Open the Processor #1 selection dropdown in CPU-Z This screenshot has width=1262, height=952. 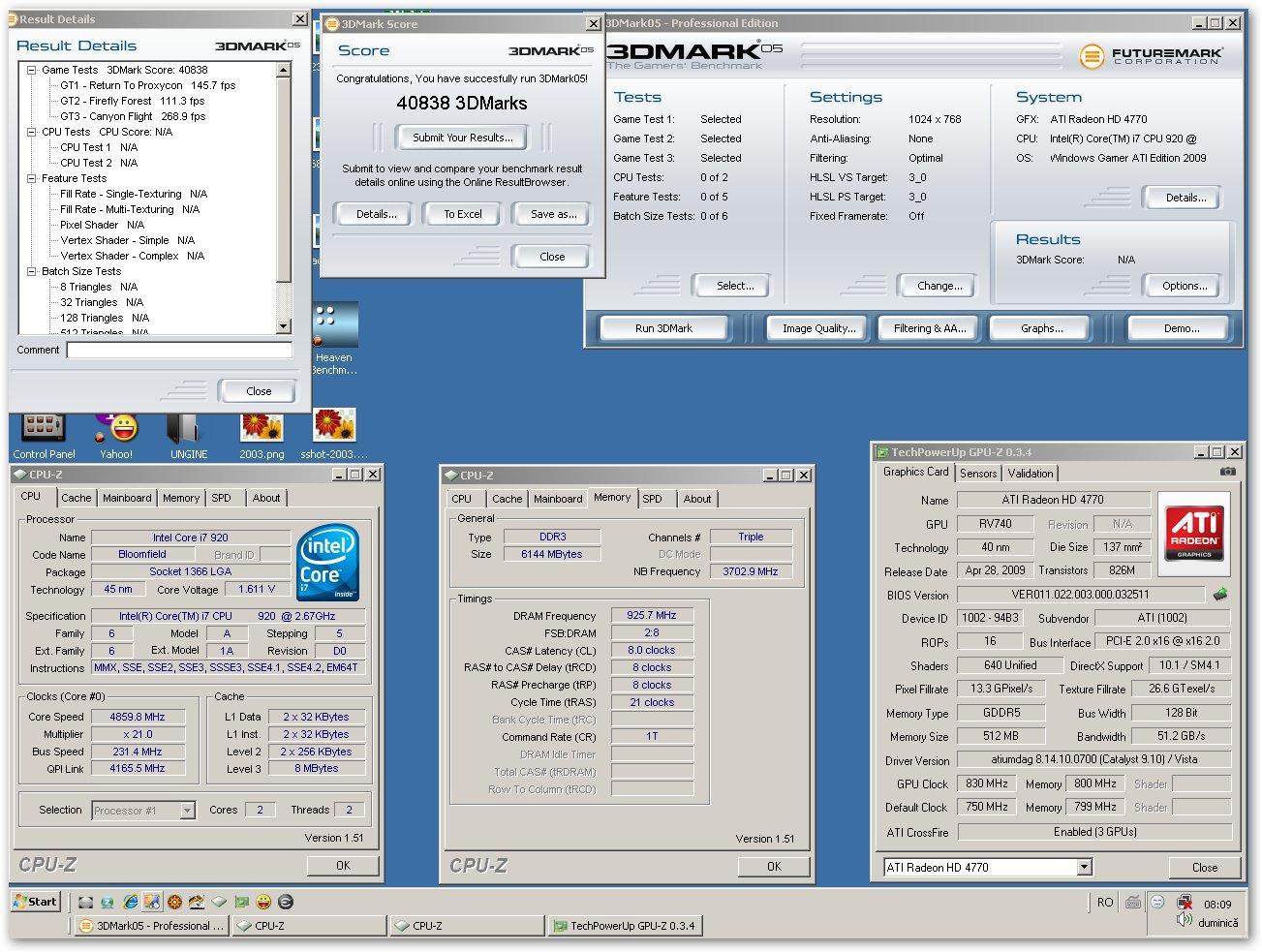coord(187,811)
